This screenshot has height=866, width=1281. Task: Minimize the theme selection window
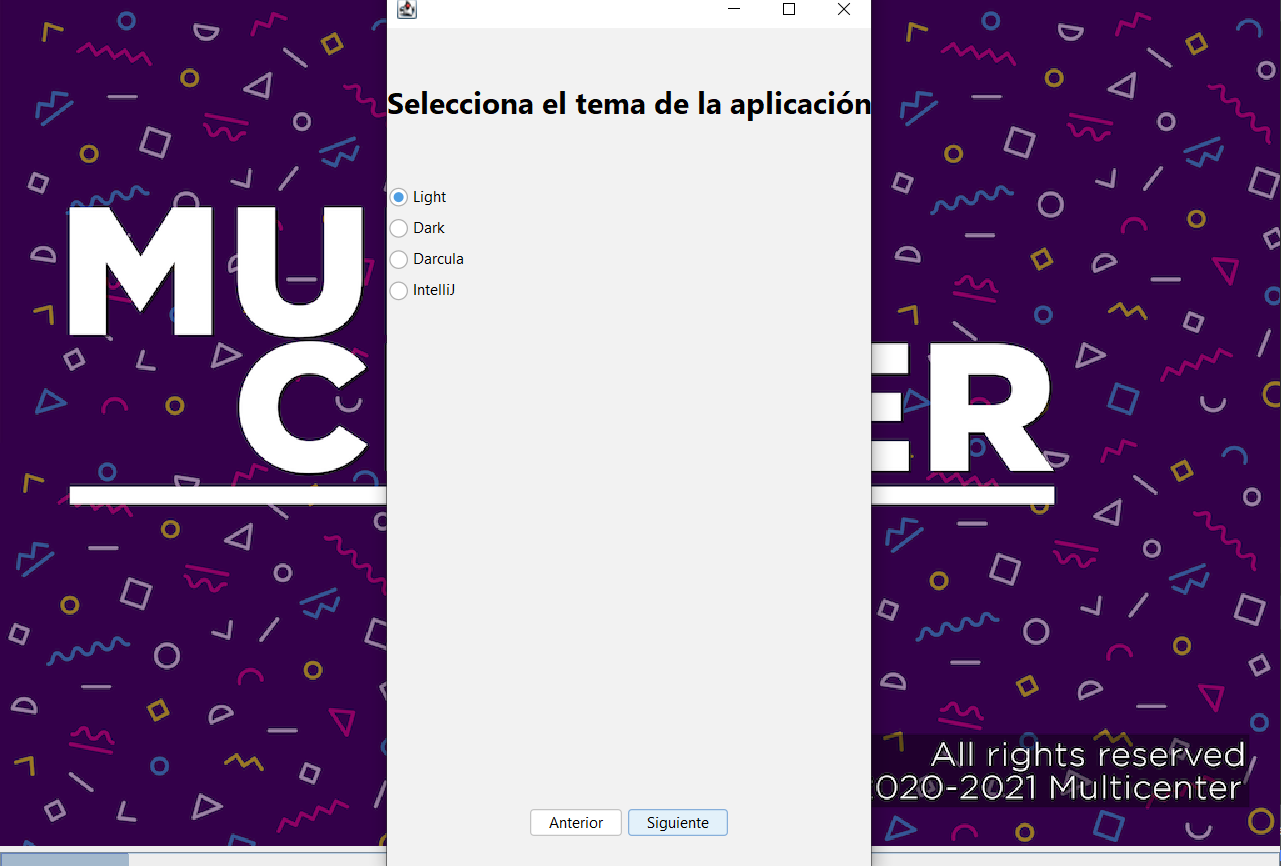tap(734, 10)
